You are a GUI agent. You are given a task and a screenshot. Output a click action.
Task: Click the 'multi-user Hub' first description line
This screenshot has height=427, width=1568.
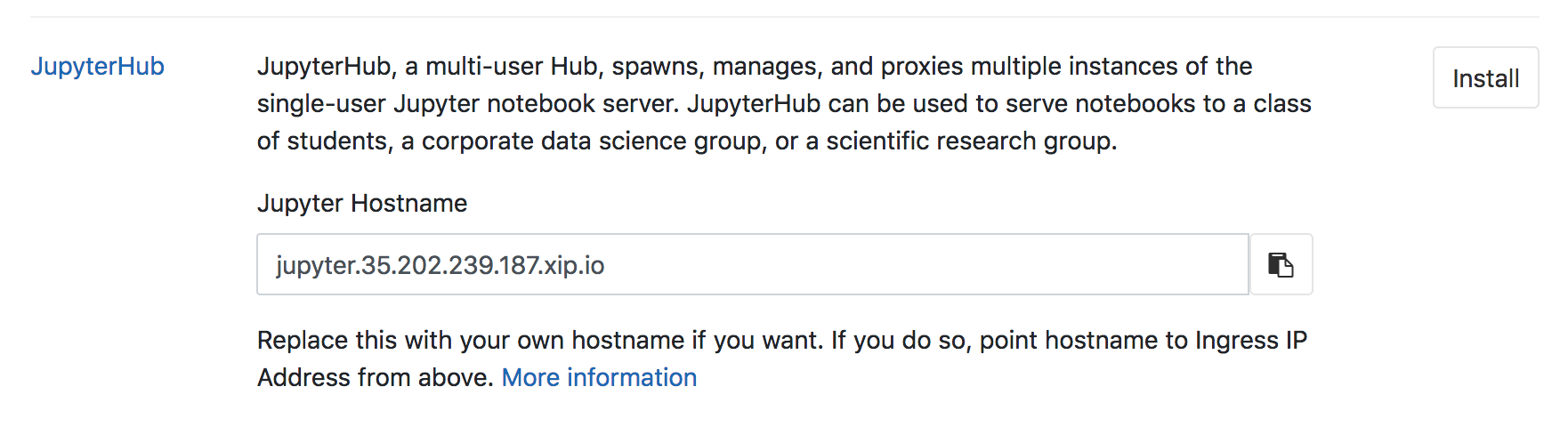pyautogui.click(x=755, y=66)
